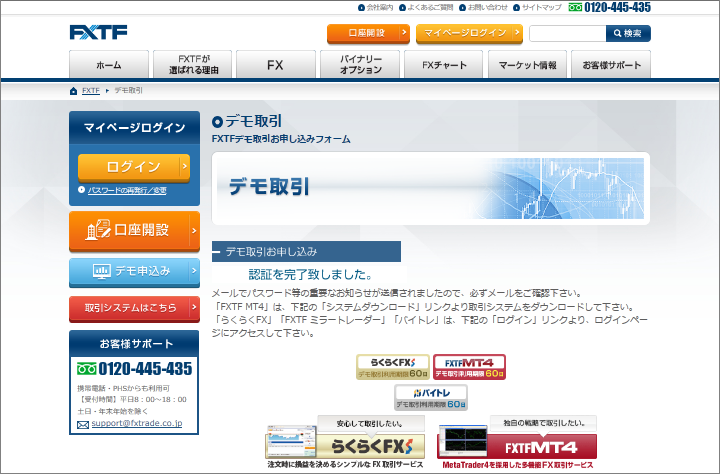
Task: Click the デモ取引お申し込み section header
Action: click(x=306, y=252)
